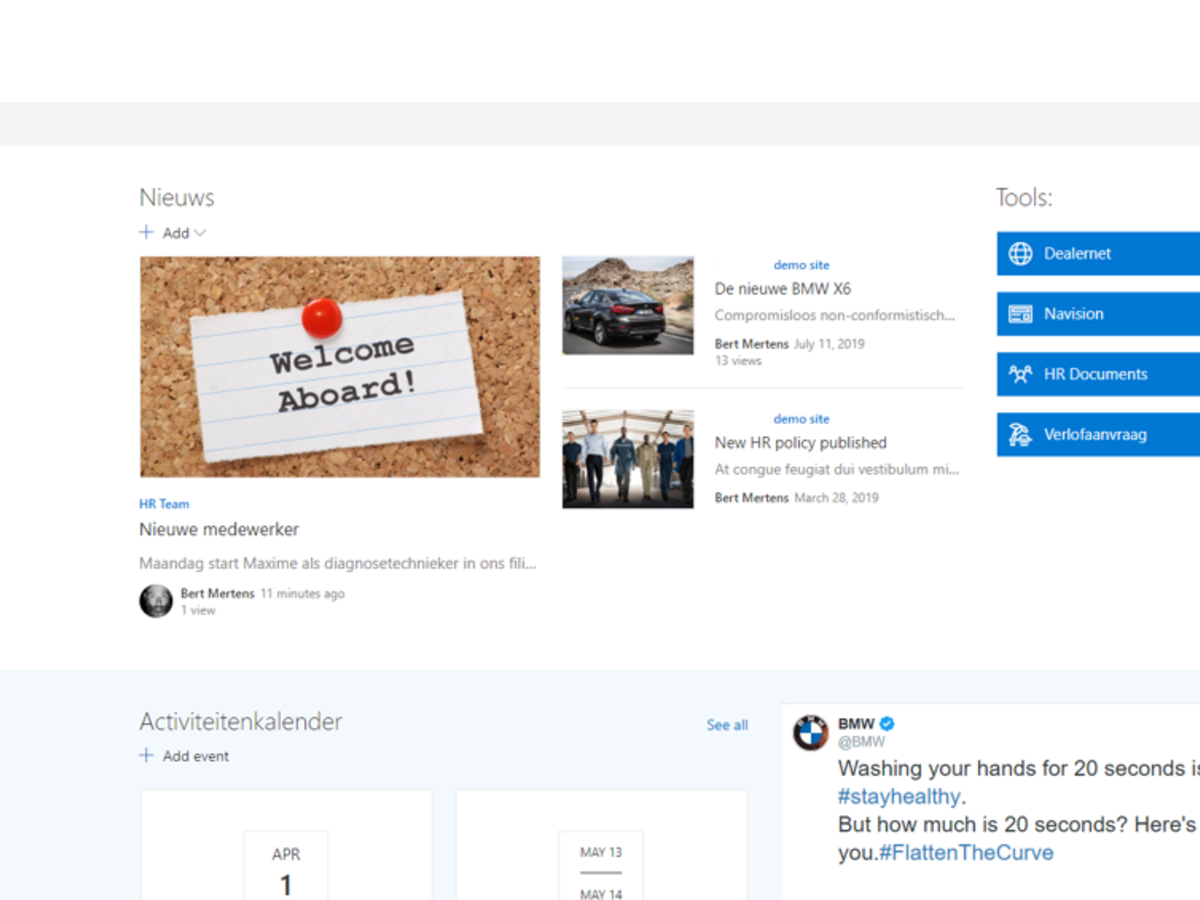1200x900 pixels.
Task: Open the Nieuwe medewerker article title
Action: [219, 529]
